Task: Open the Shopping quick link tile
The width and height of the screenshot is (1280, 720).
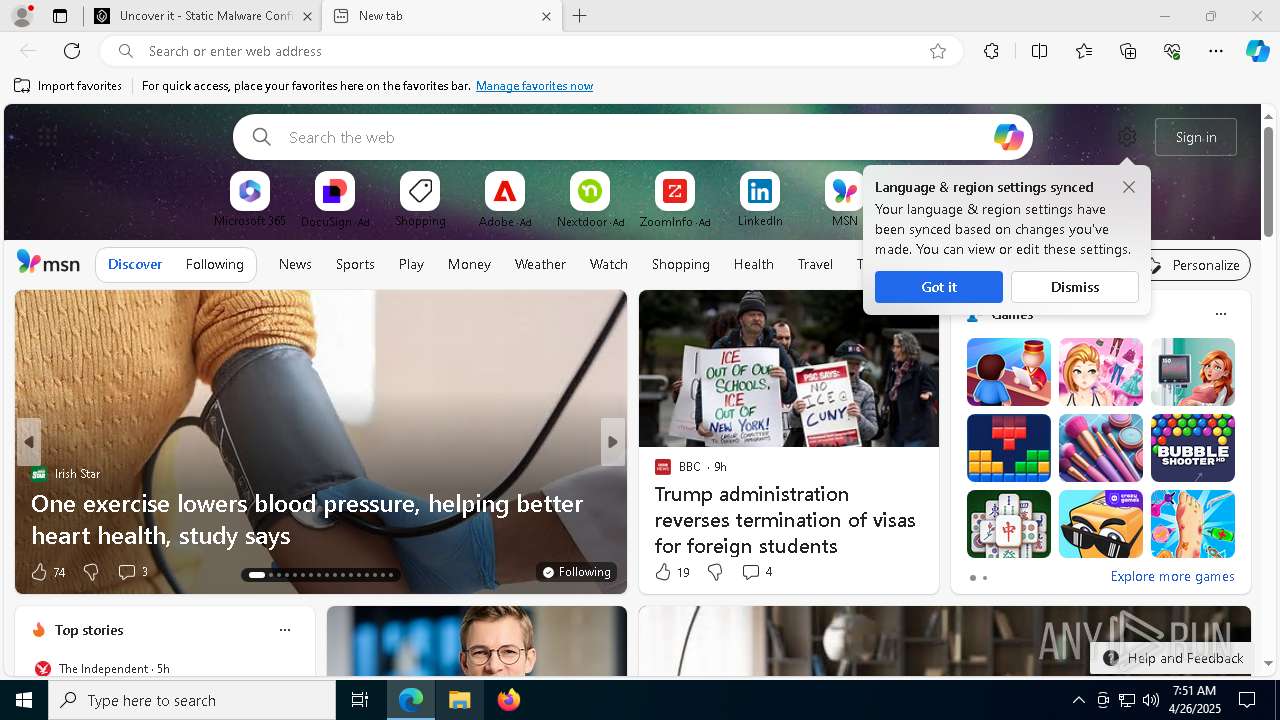Action: pyautogui.click(x=420, y=199)
